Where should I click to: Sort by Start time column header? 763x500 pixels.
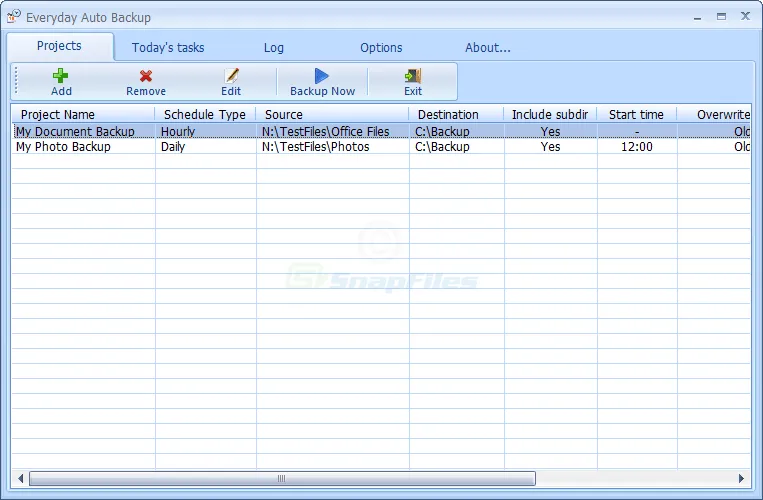pos(636,114)
